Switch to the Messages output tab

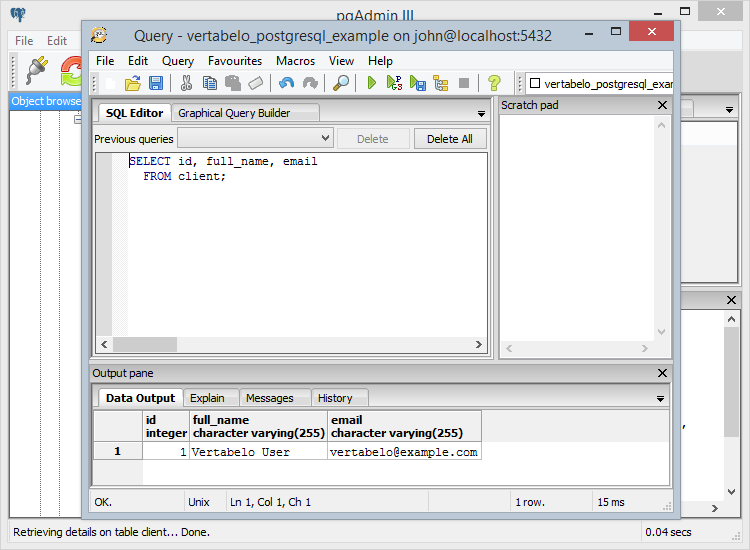(x=270, y=398)
